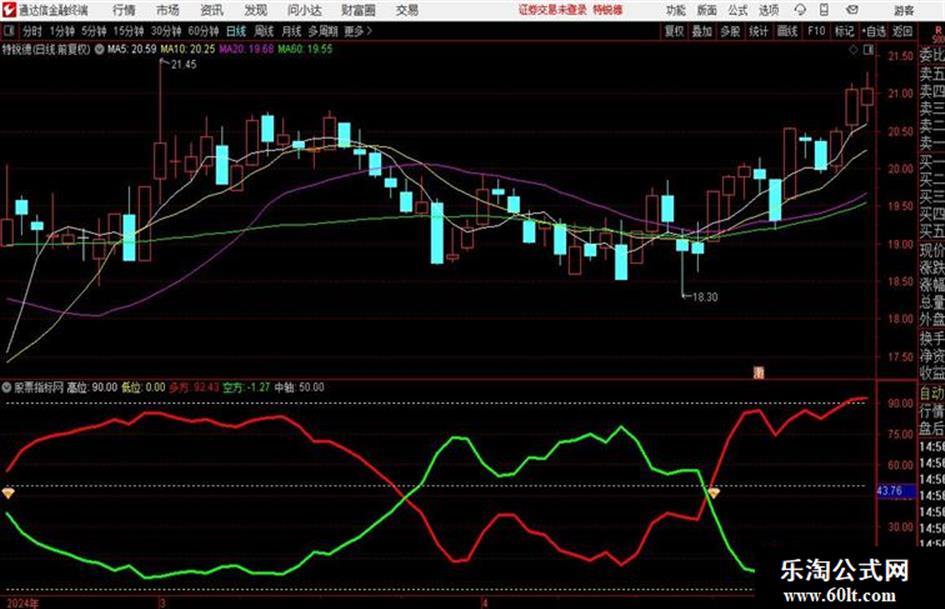Open the 财富圈 menu
This screenshot has height=609, width=945.
358,10
